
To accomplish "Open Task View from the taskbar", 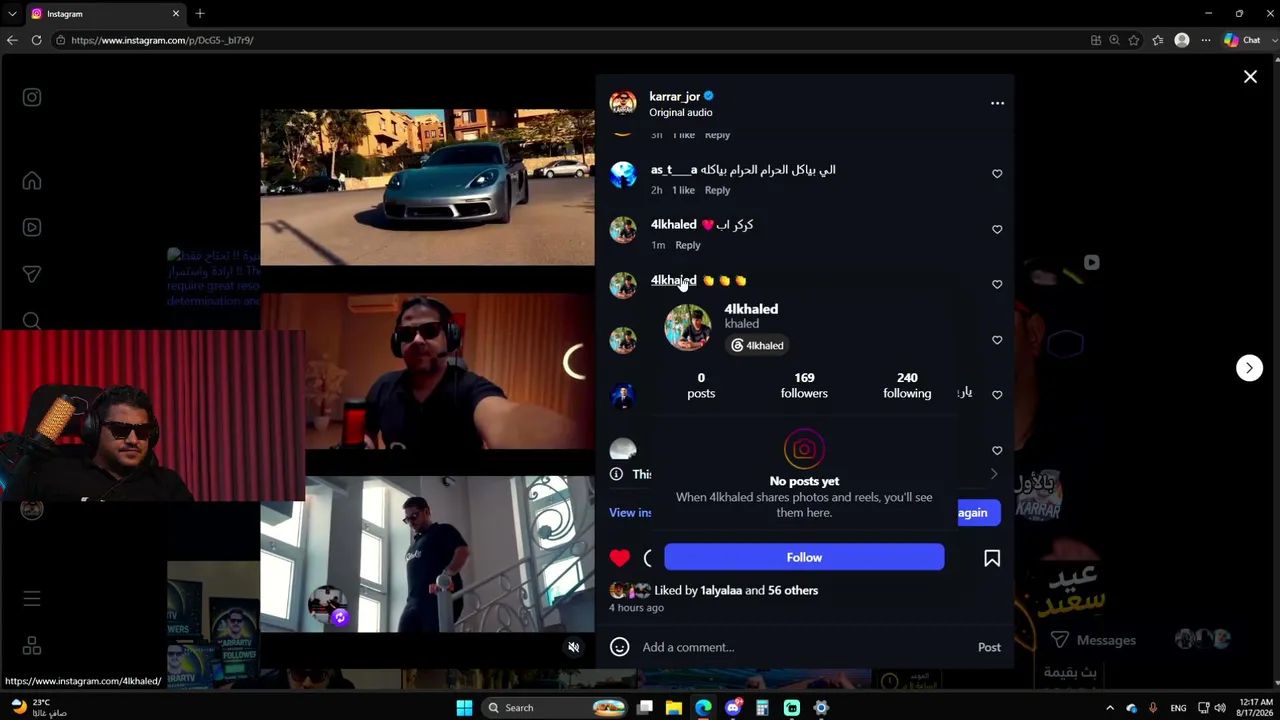I will 645,708.
